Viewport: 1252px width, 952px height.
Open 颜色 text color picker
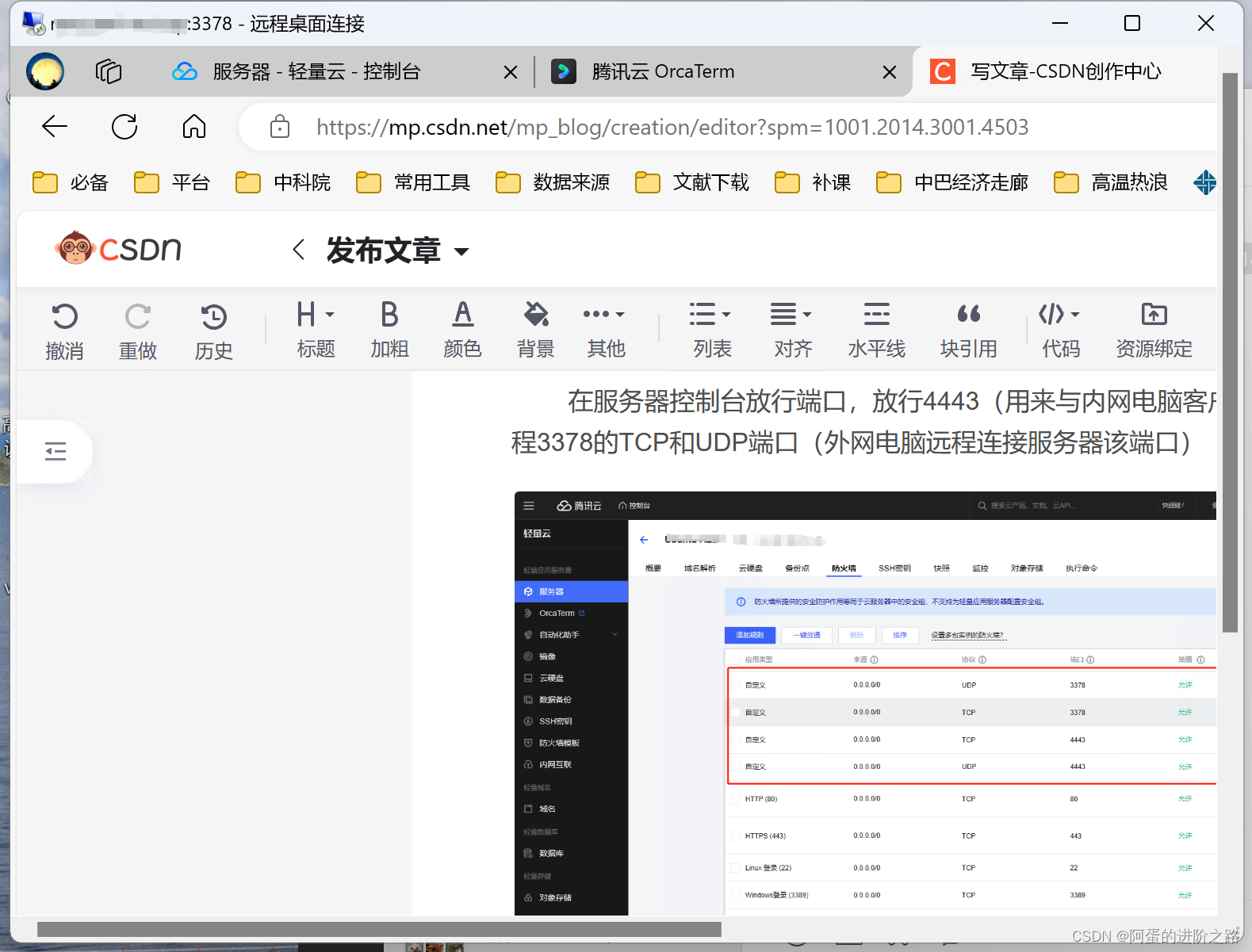click(463, 330)
